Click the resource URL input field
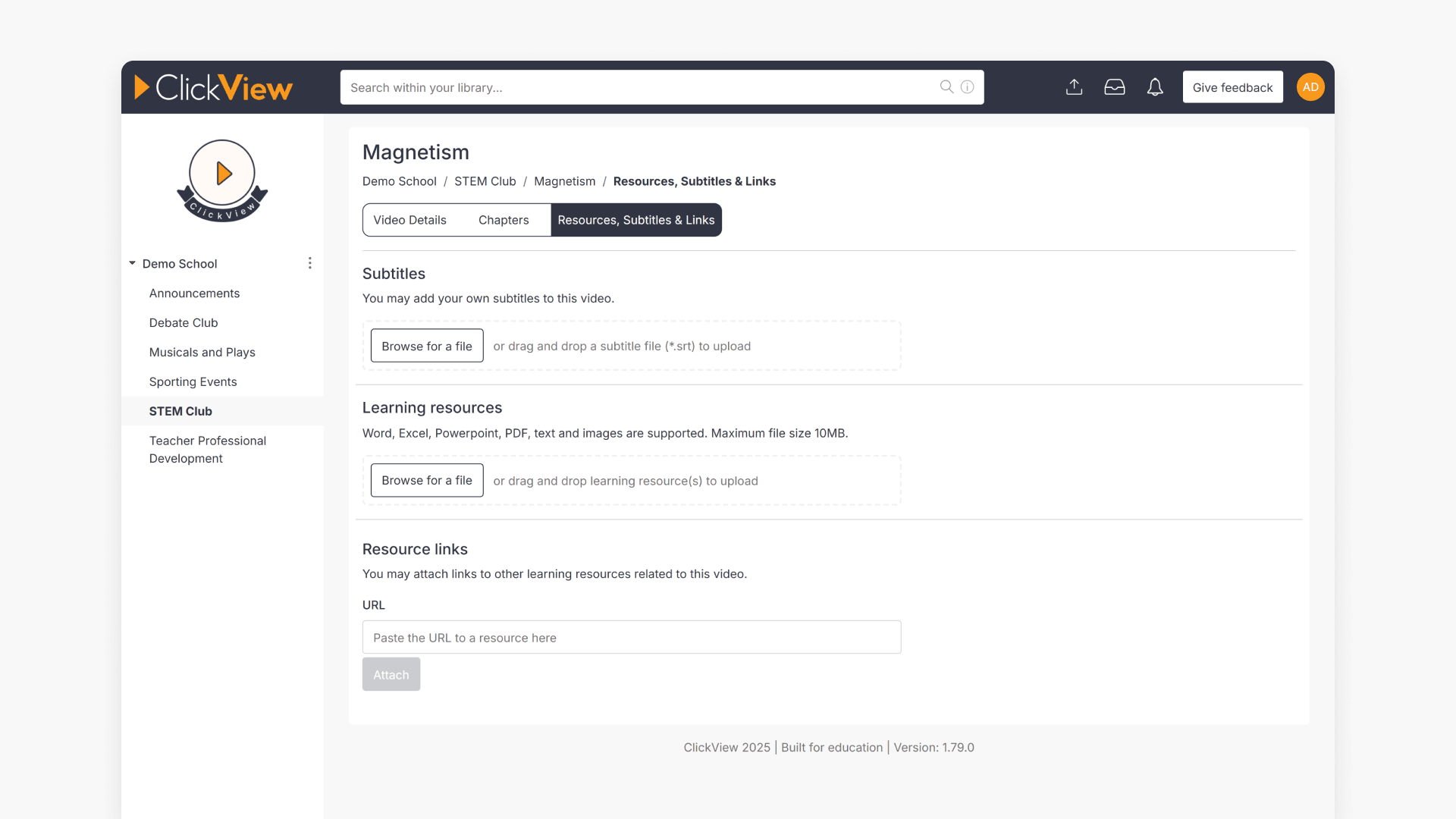 click(x=632, y=637)
